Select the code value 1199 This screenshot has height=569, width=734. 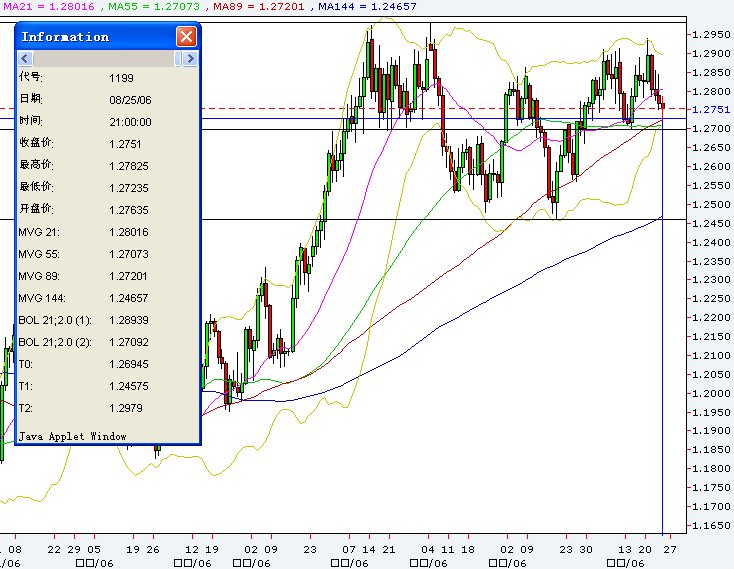point(121,78)
